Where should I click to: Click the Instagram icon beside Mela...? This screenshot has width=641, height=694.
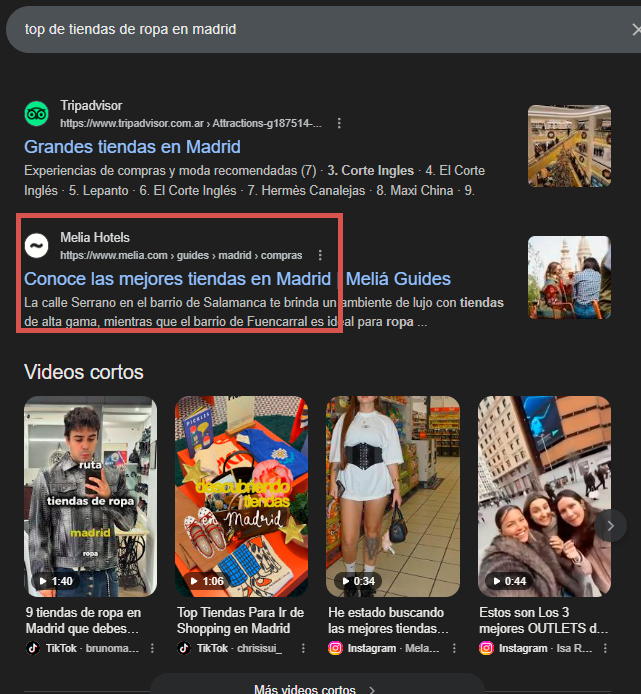point(336,648)
